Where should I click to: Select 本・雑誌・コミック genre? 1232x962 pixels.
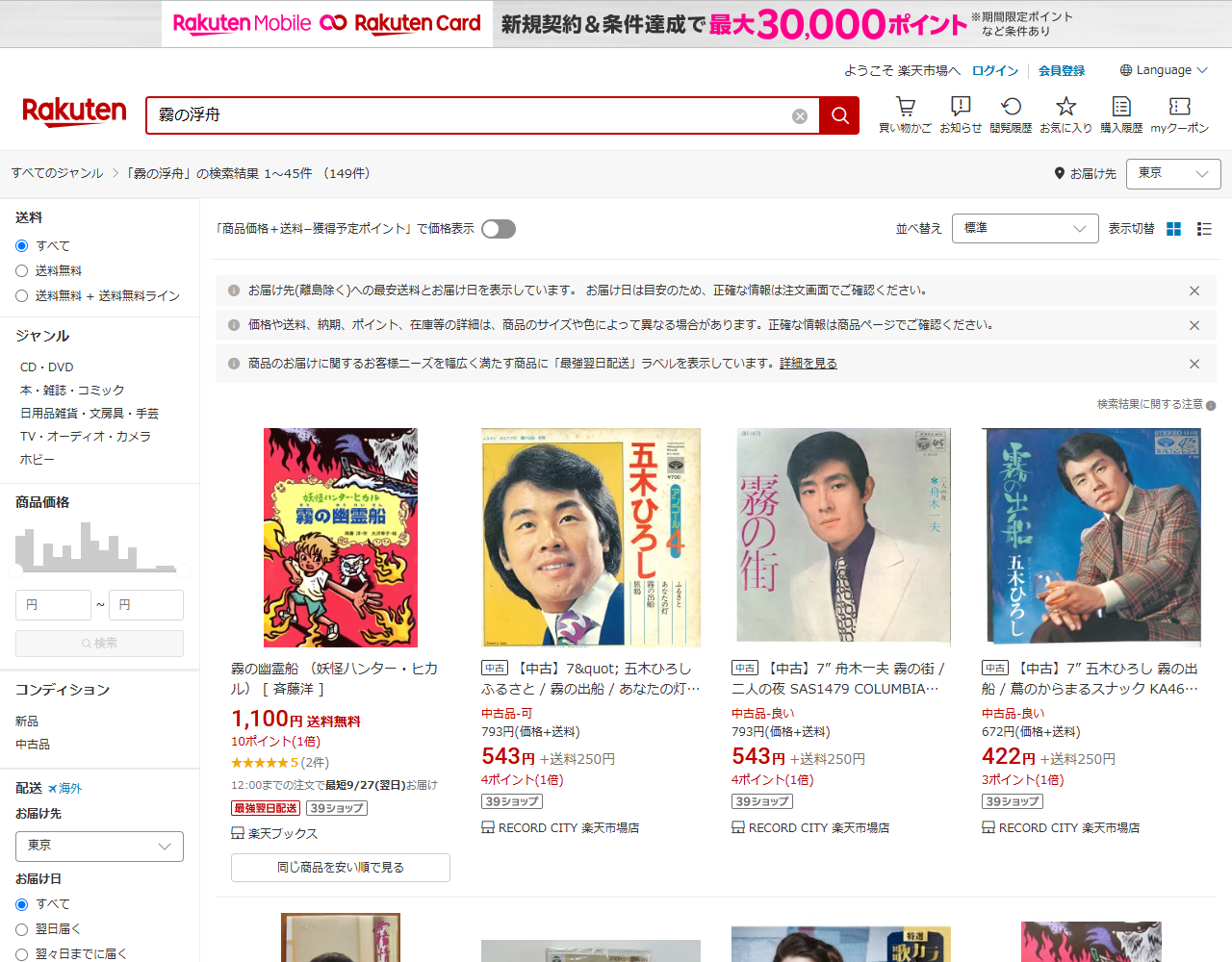(x=72, y=391)
